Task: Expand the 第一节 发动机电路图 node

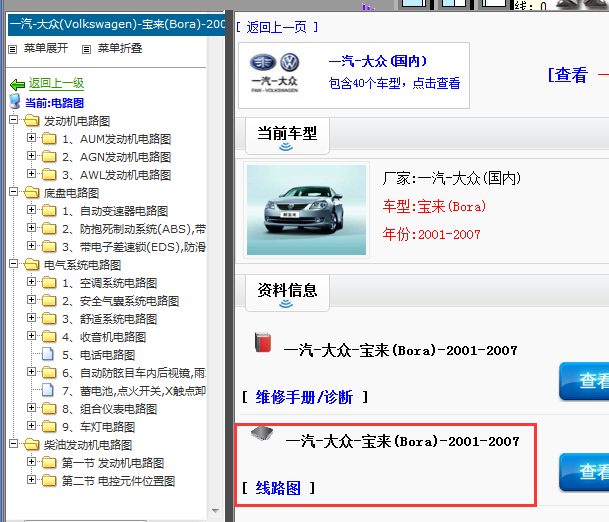Action: point(31,461)
